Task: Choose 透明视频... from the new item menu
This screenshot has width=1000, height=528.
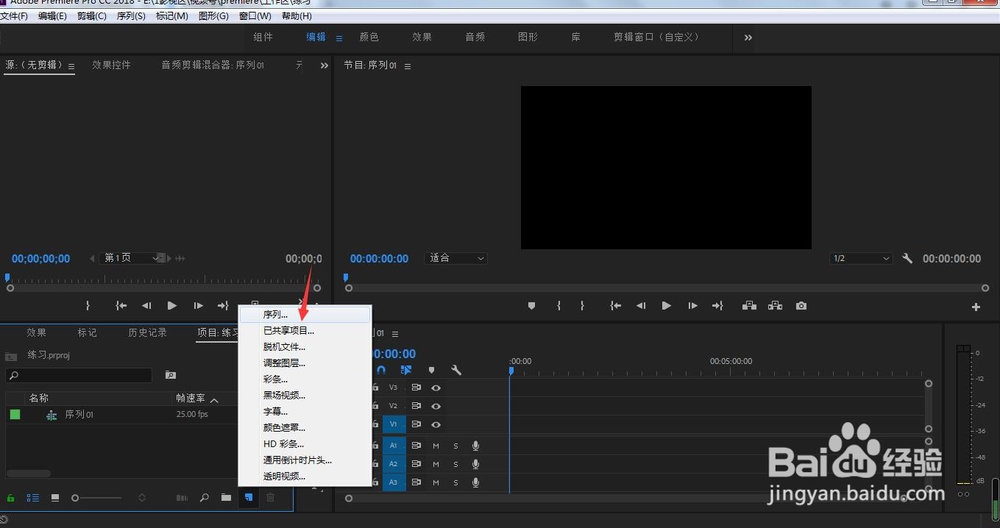Action: tap(305, 476)
